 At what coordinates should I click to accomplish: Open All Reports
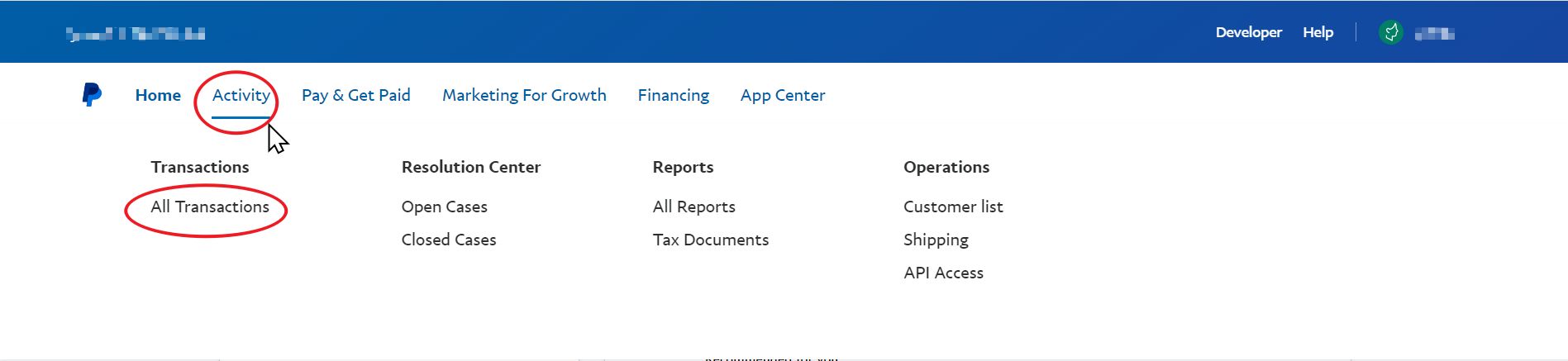point(693,207)
